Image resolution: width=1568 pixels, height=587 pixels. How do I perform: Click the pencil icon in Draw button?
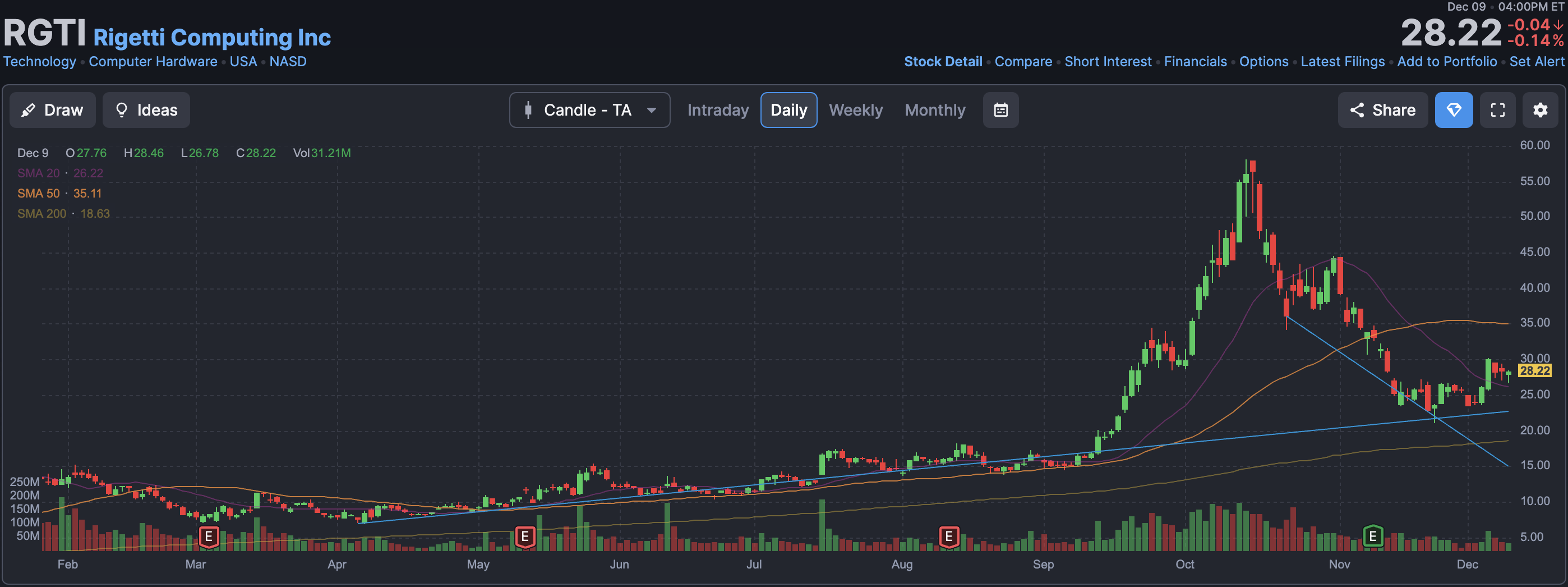coord(28,110)
